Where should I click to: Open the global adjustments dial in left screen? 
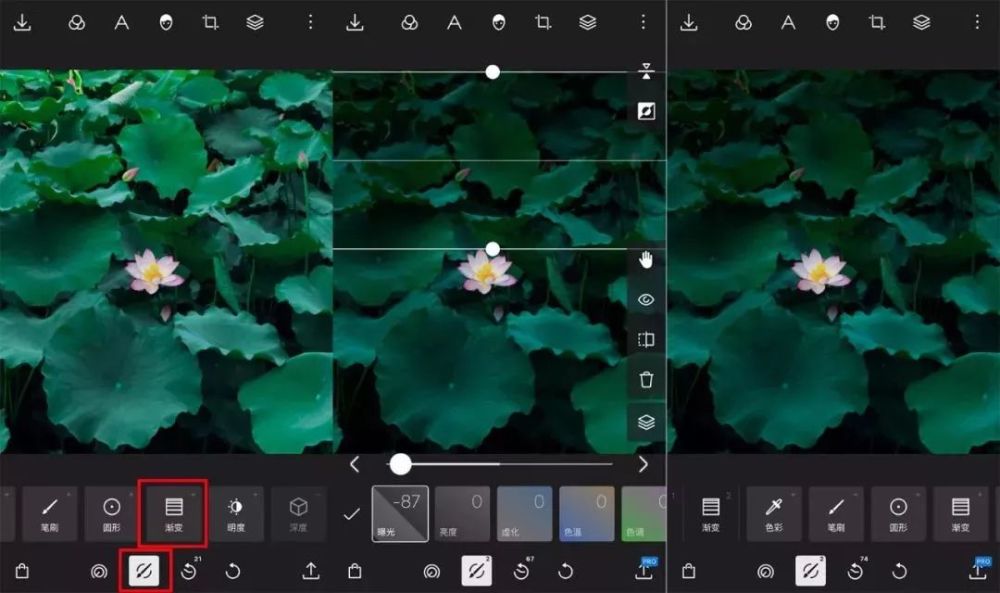coord(99,571)
